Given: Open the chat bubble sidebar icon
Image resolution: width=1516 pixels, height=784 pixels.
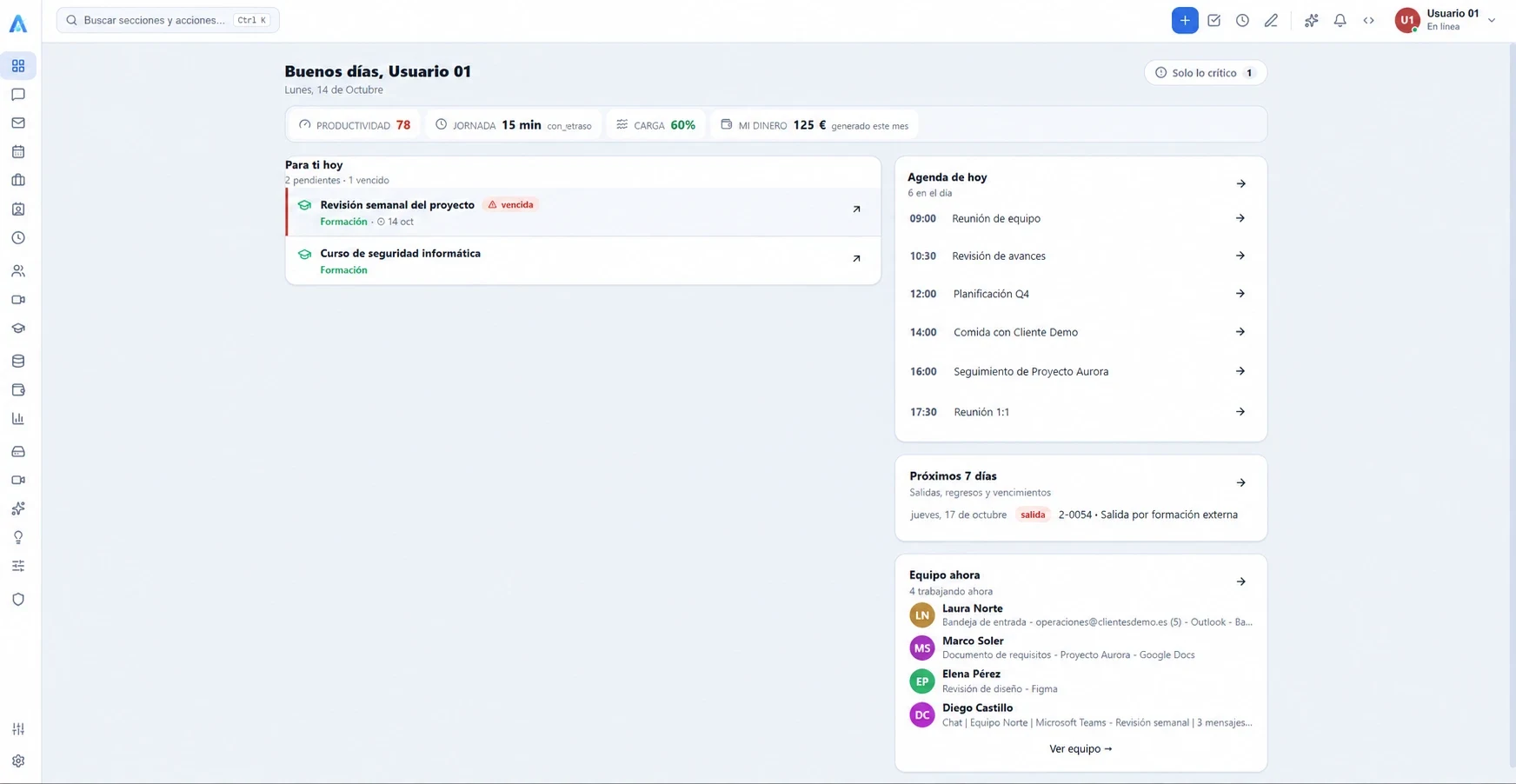Looking at the screenshot, I should pyautogui.click(x=18, y=95).
